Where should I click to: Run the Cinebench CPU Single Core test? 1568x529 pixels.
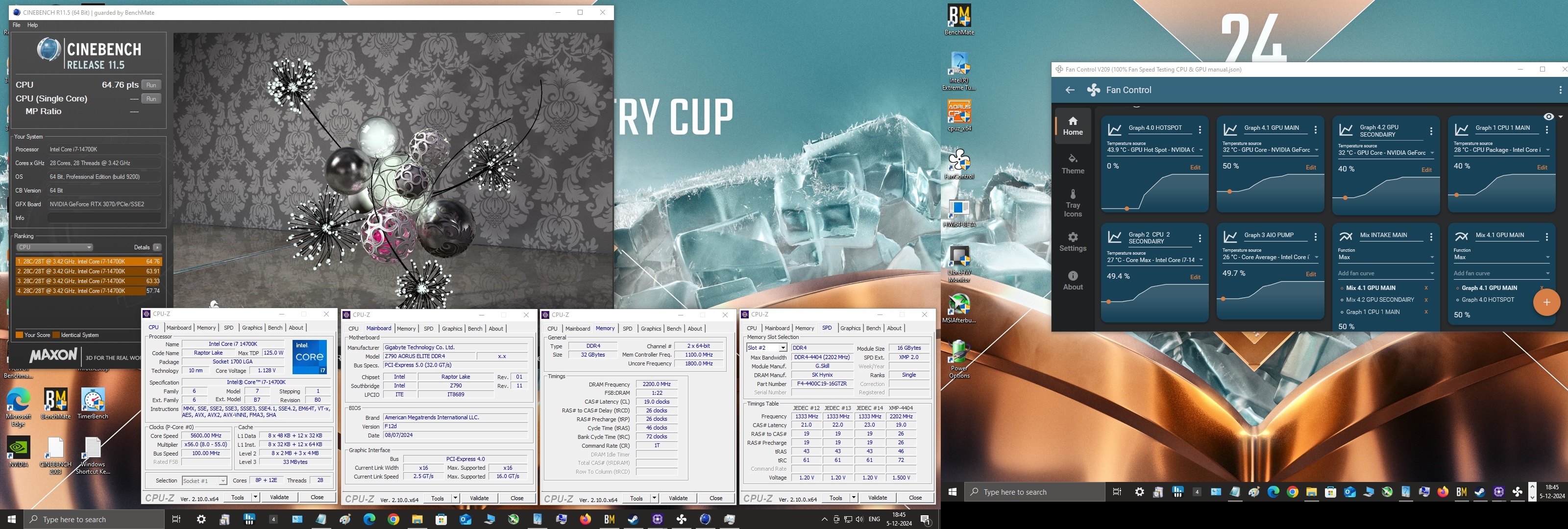click(151, 98)
